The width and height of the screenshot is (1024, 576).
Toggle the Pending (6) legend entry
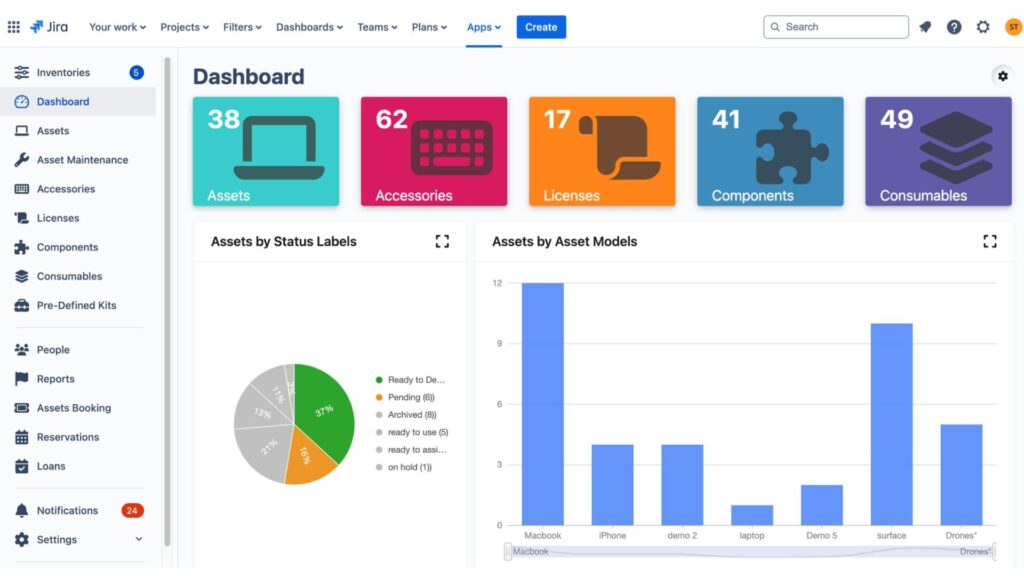[405, 397]
